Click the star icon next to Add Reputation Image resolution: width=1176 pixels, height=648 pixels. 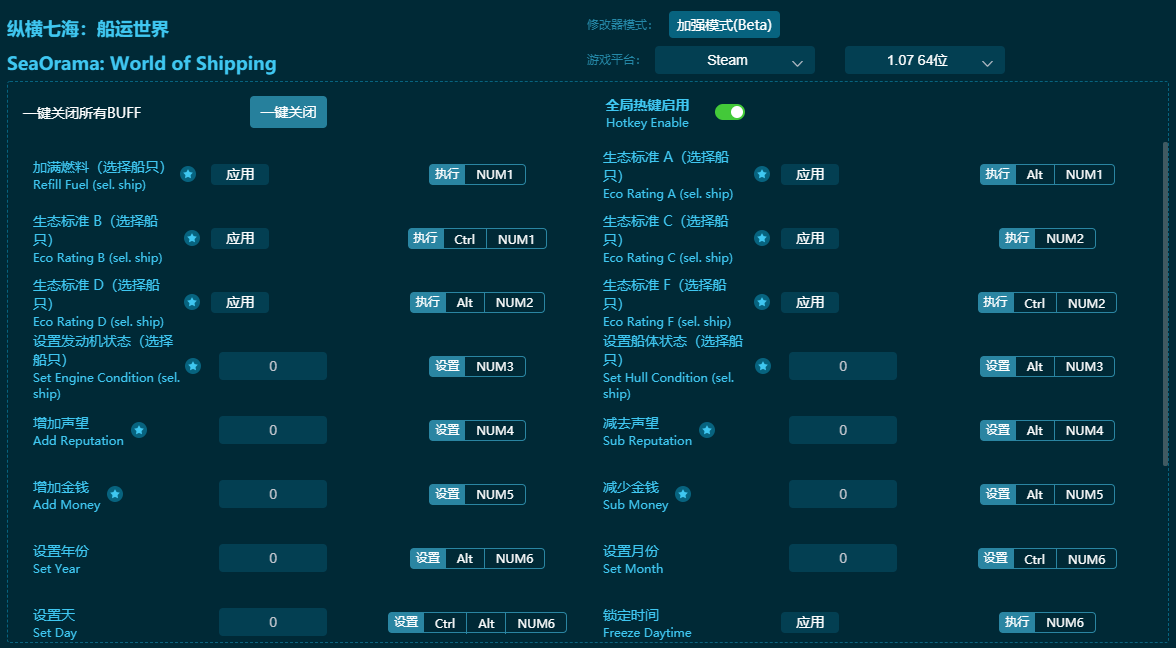point(139,430)
